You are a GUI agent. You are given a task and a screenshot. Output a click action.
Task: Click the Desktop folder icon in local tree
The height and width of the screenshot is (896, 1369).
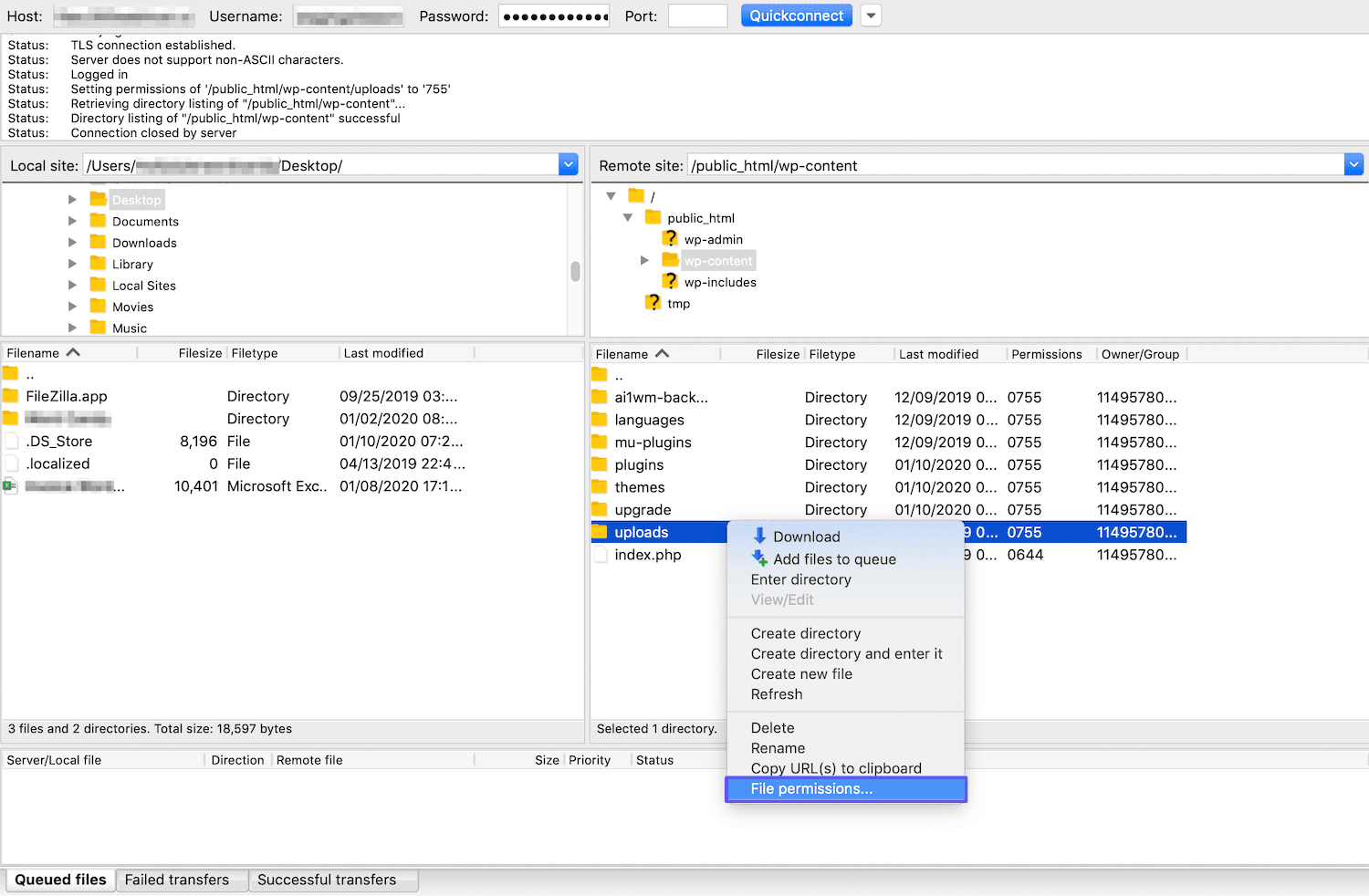point(99,199)
